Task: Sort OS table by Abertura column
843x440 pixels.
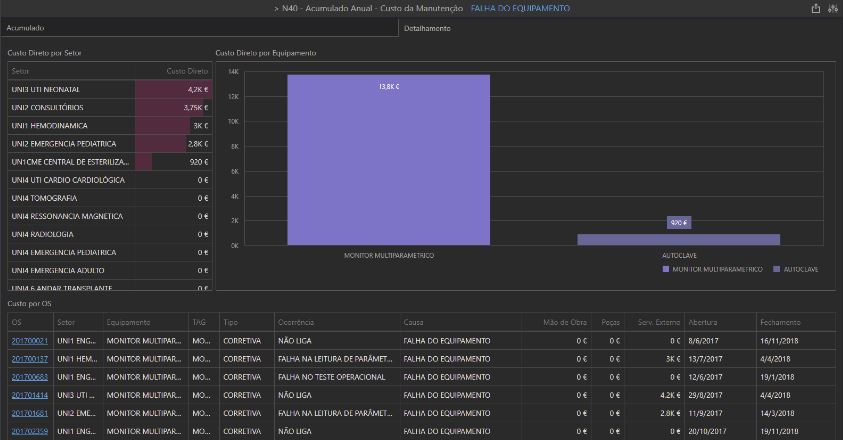Action: coord(702,323)
